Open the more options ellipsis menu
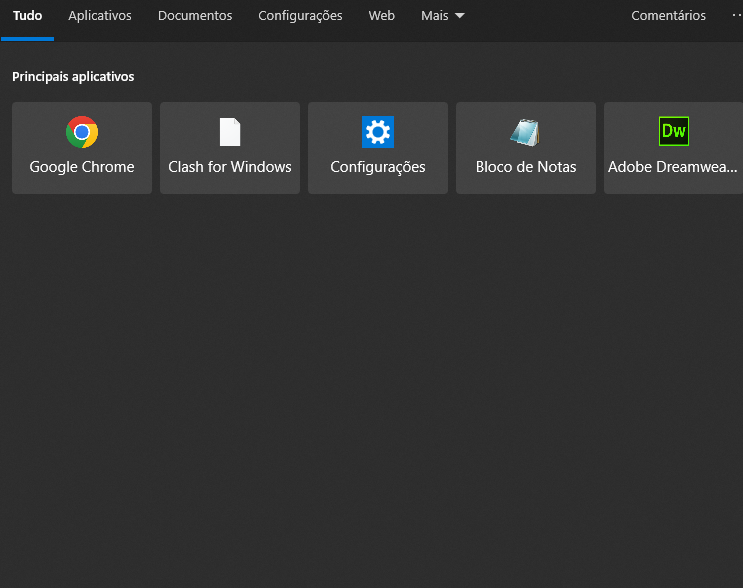 click(x=737, y=16)
